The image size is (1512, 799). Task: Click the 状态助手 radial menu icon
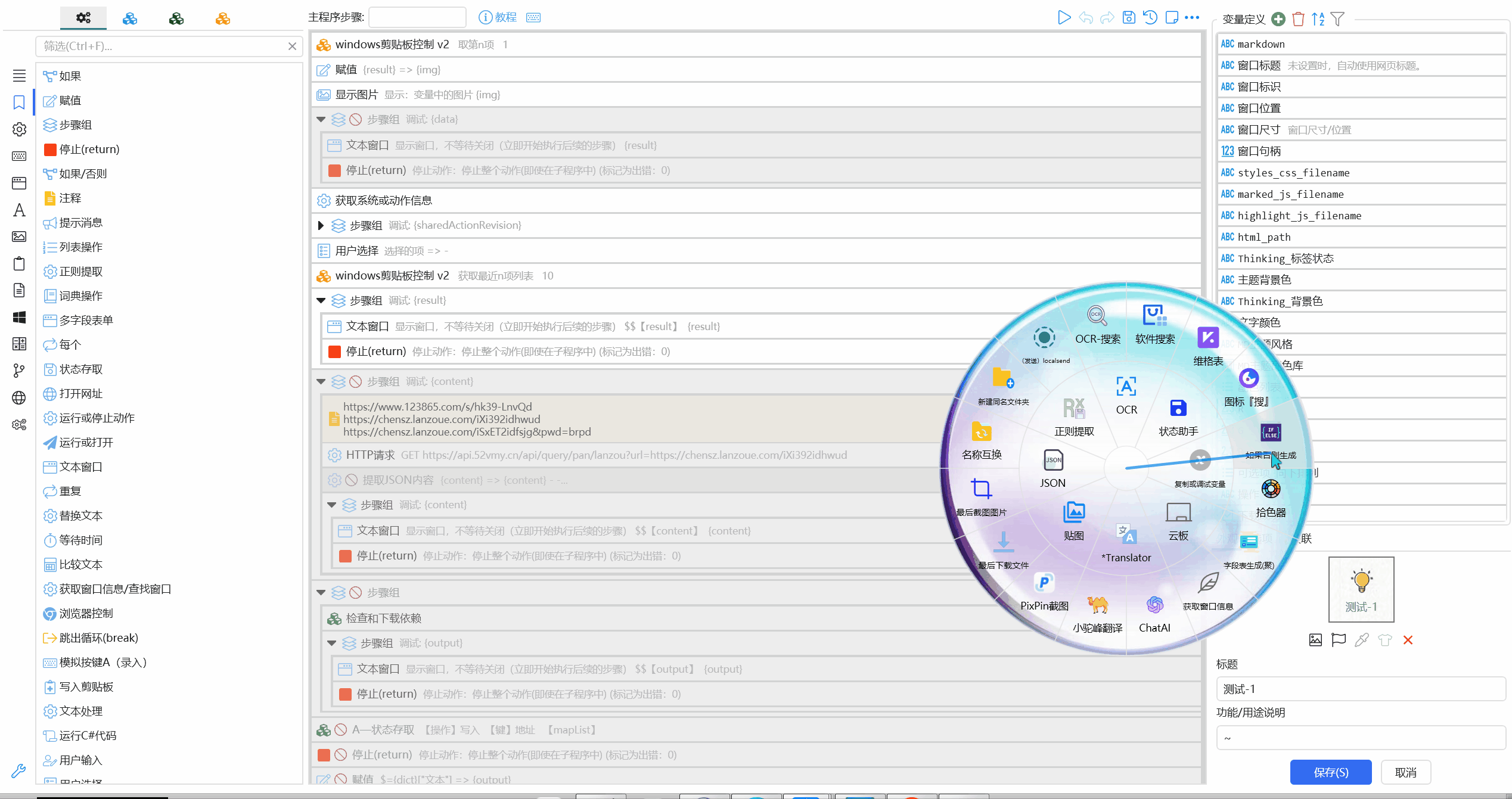[x=1178, y=417]
